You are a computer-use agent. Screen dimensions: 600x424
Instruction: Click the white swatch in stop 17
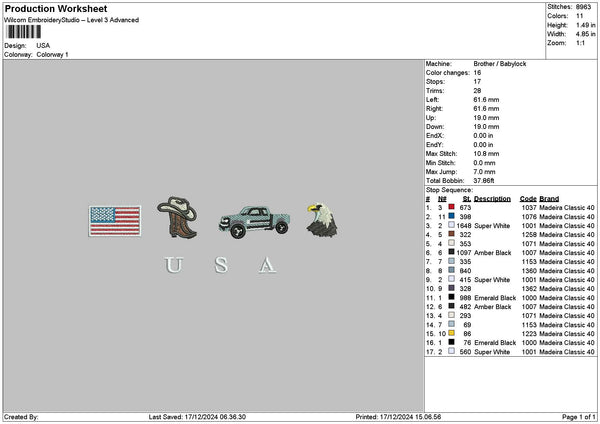[x=452, y=351]
